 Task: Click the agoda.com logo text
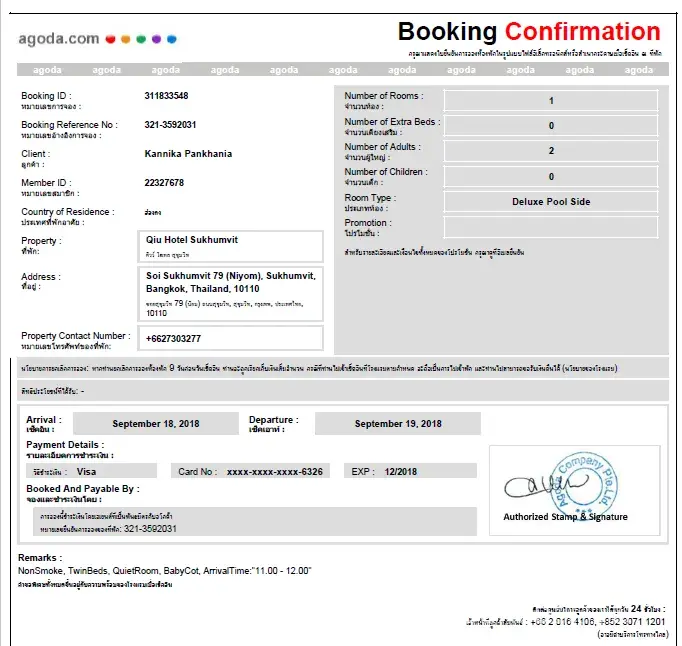[59, 39]
